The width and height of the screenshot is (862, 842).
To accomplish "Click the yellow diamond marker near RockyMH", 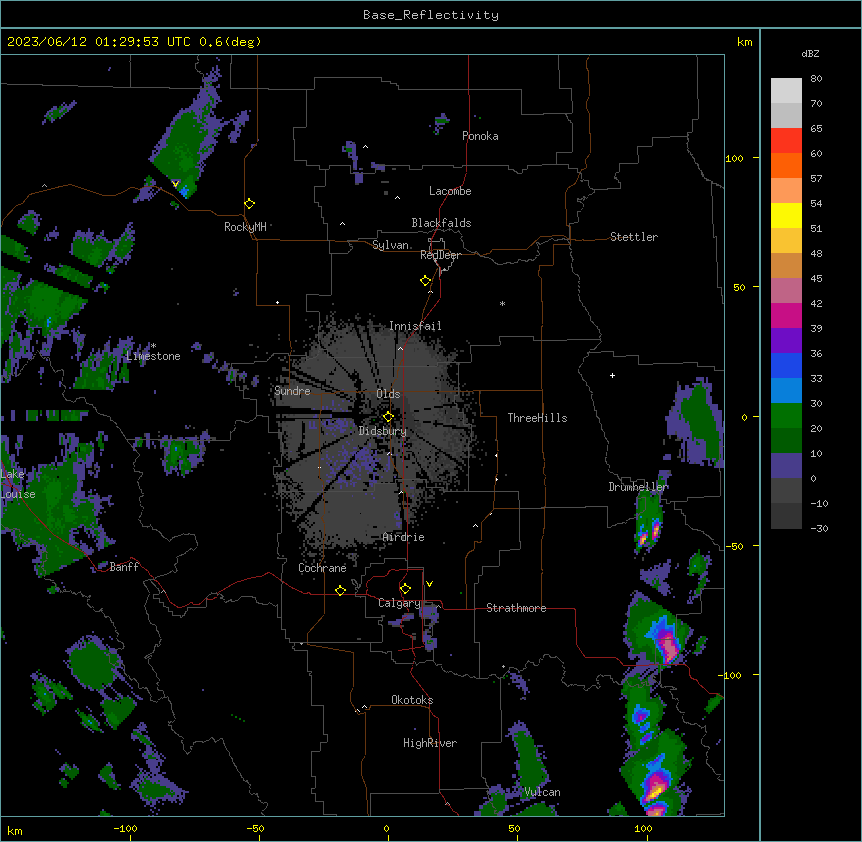I will (x=249, y=204).
